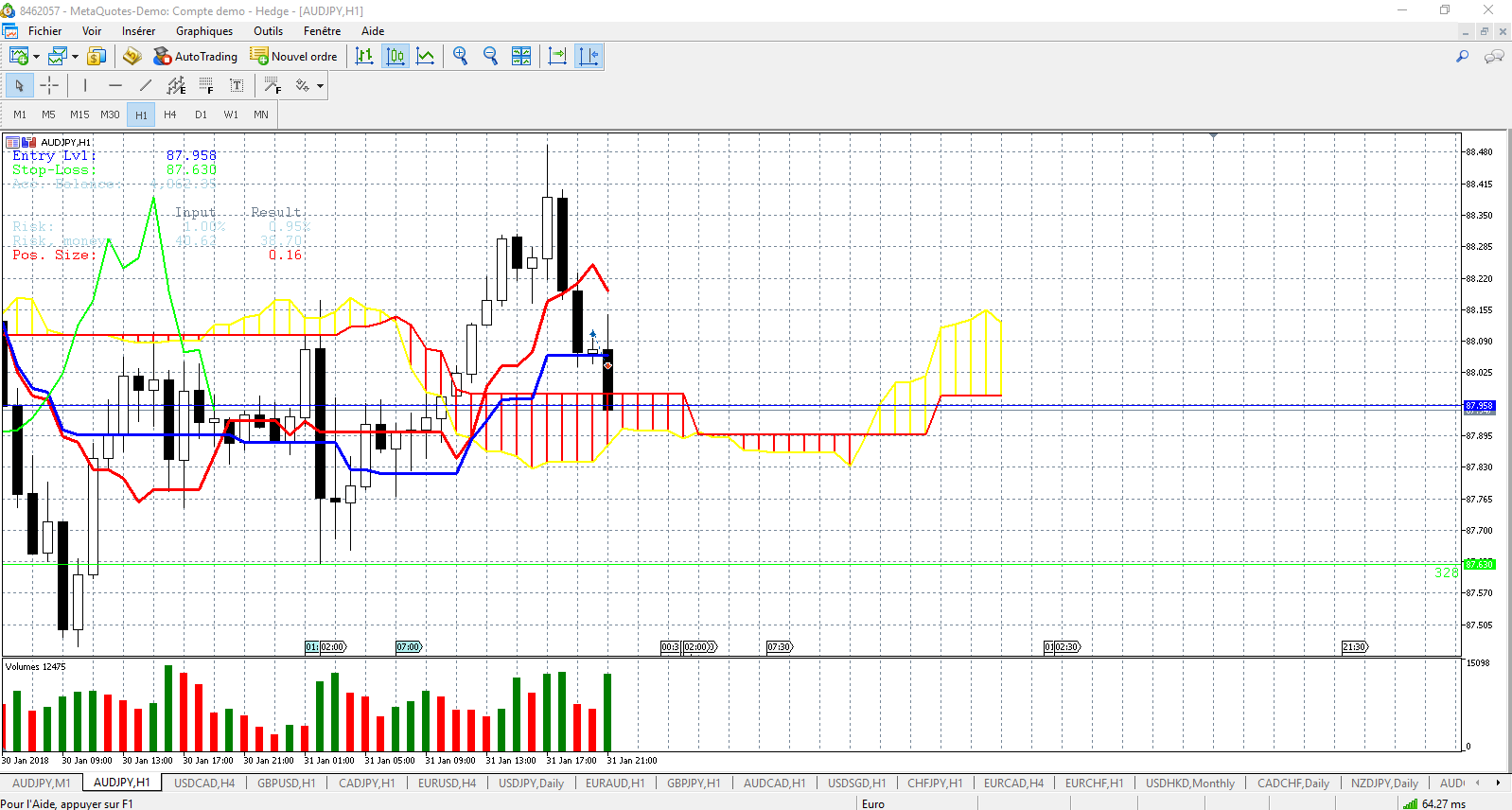Select the Fibonacci arrow line tool
1512x810 pixels.
pyautogui.click(x=273, y=86)
